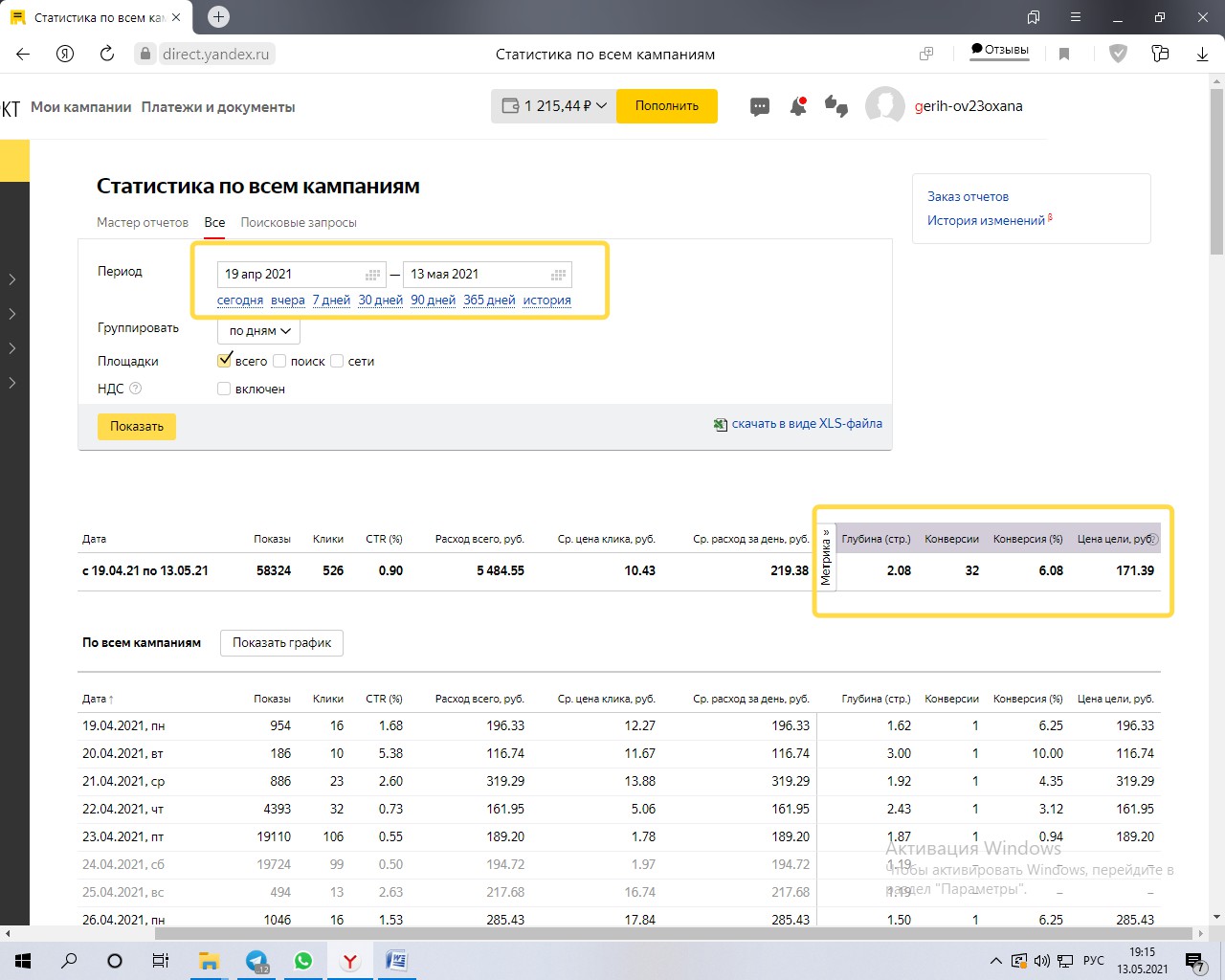Click the browser bookmark icon
Screen dimensions: 1225x980
1064,54
